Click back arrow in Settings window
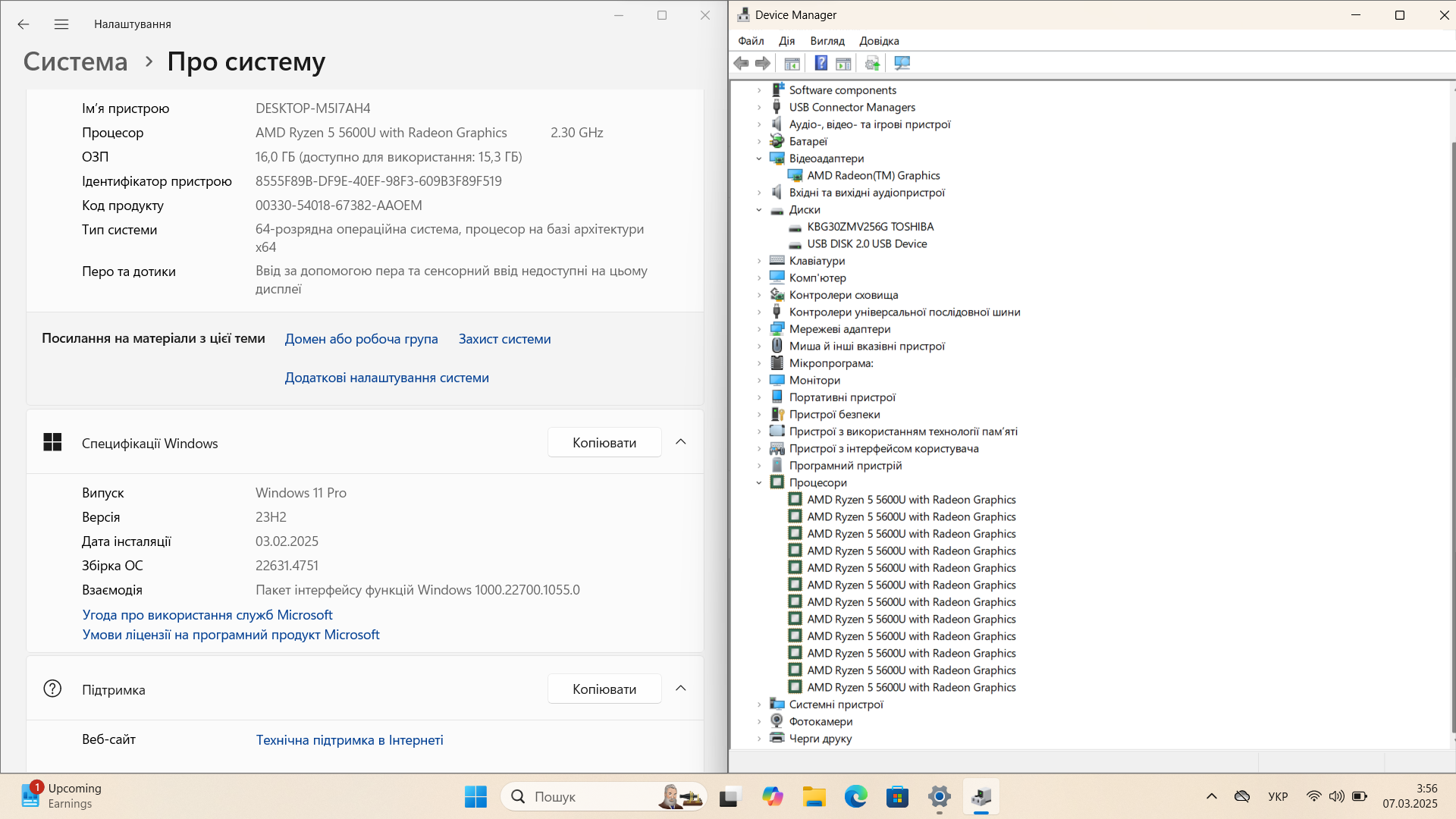 [24, 24]
